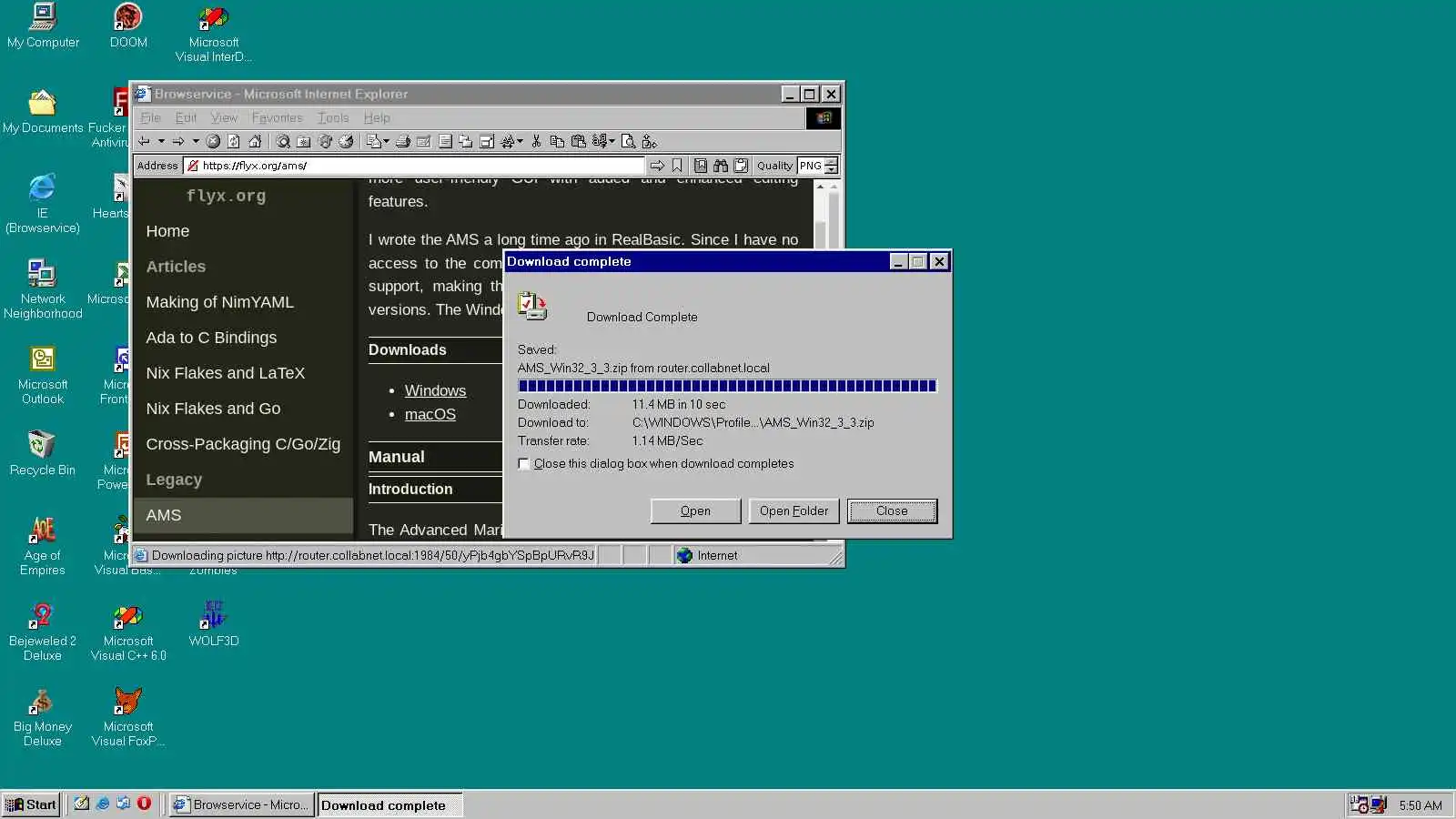1456x819 pixels.
Task: Open the Quality PNG selector
Action: pyautogui.click(x=817, y=166)
